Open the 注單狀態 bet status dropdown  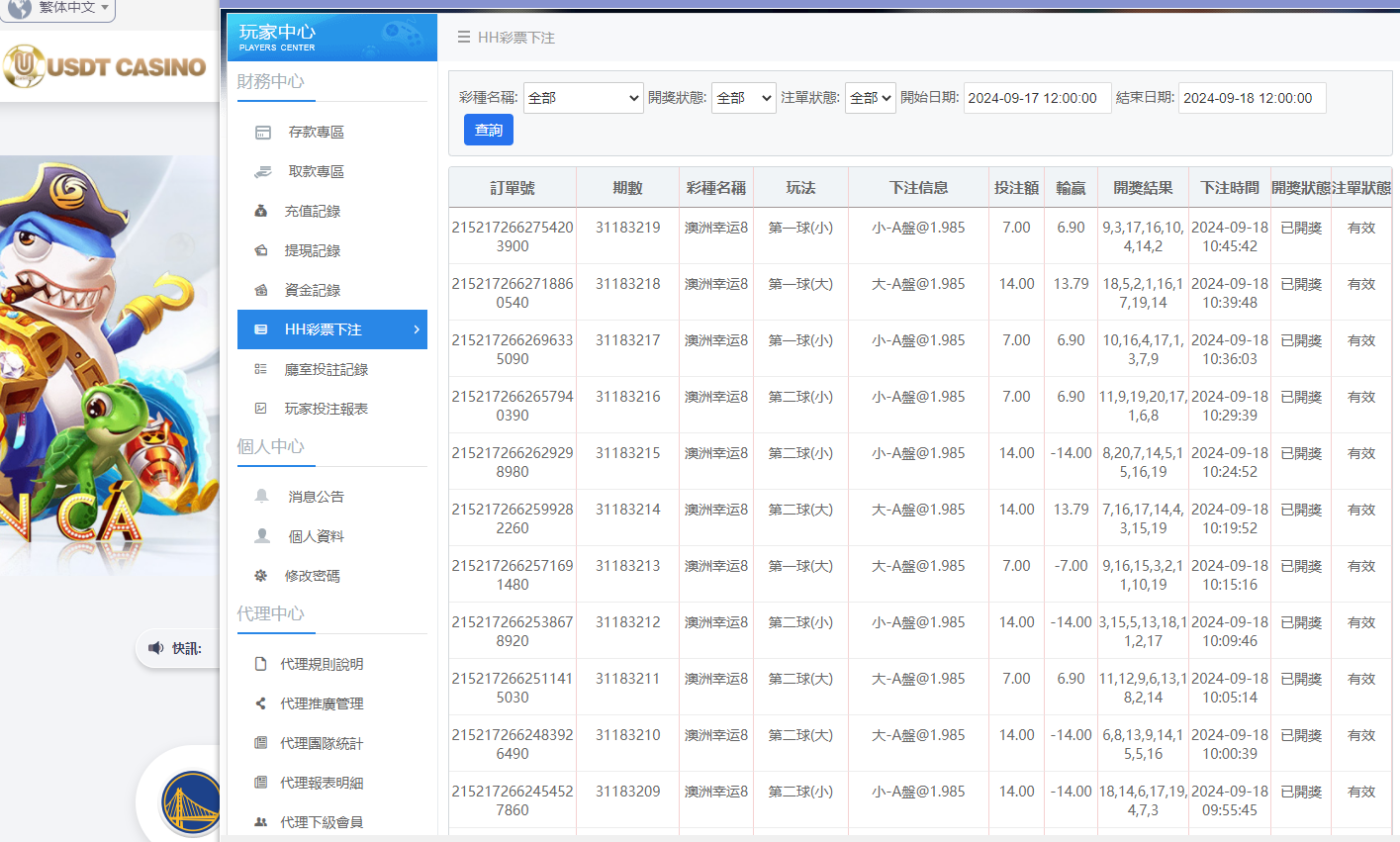(x=870, y=98)
